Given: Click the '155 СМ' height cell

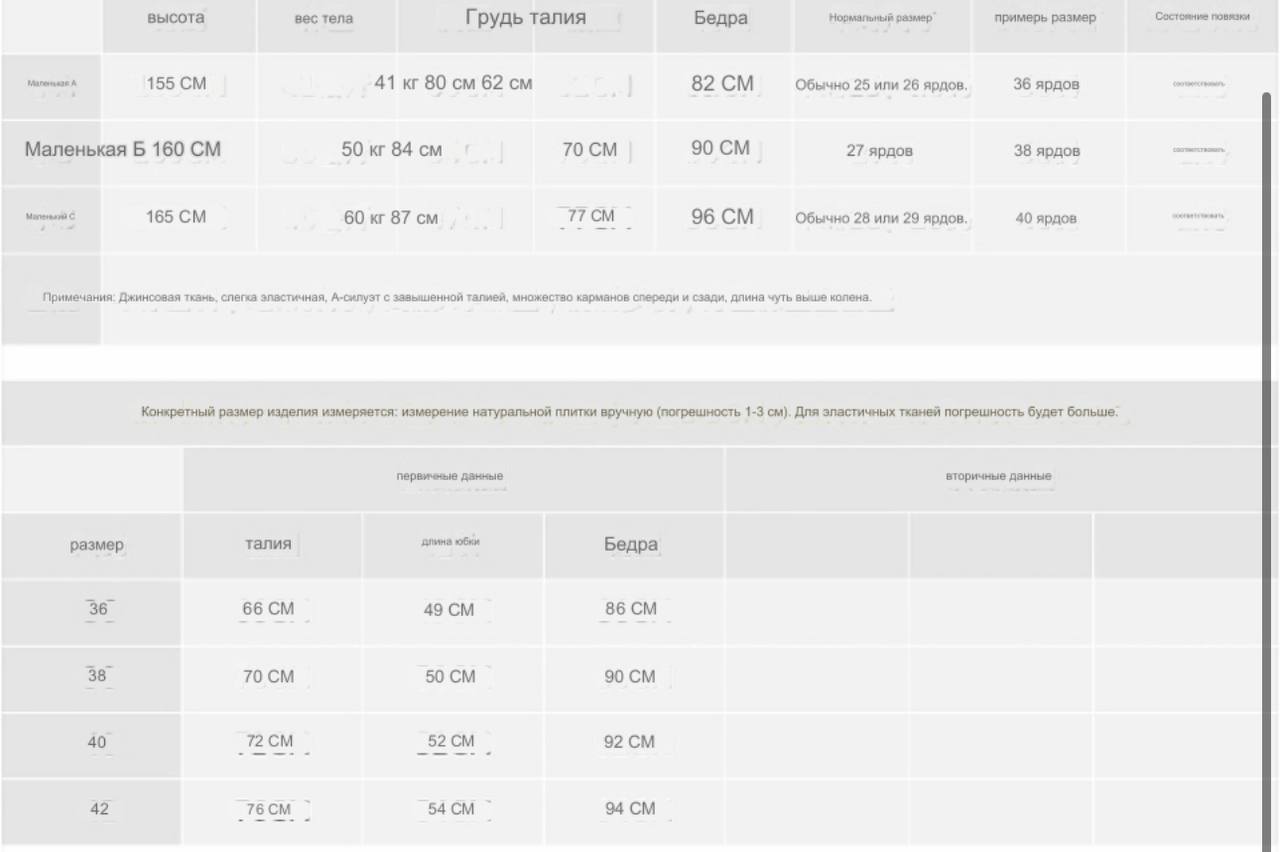Looking at the screenshot, I should pyautogui.click(x=176, y=84).
